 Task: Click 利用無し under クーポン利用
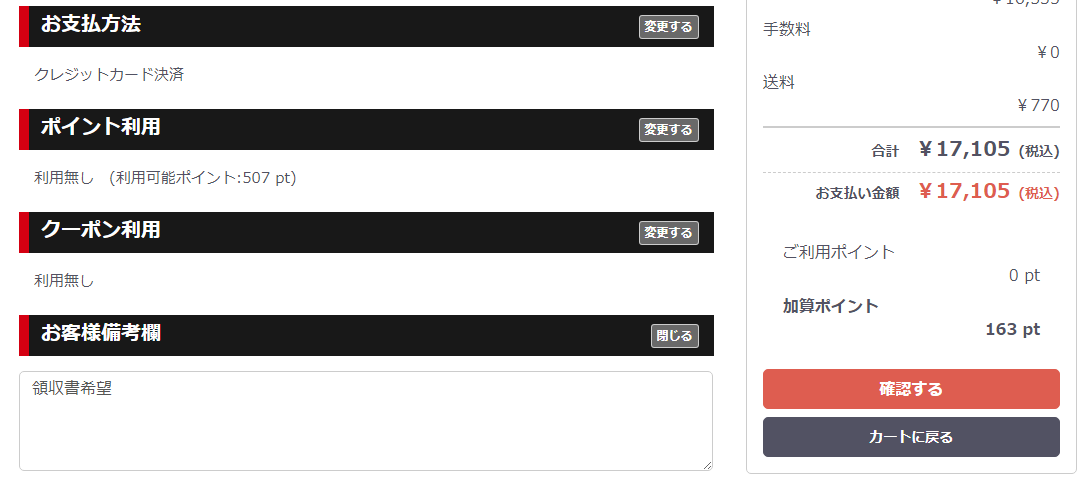(64, 281)
